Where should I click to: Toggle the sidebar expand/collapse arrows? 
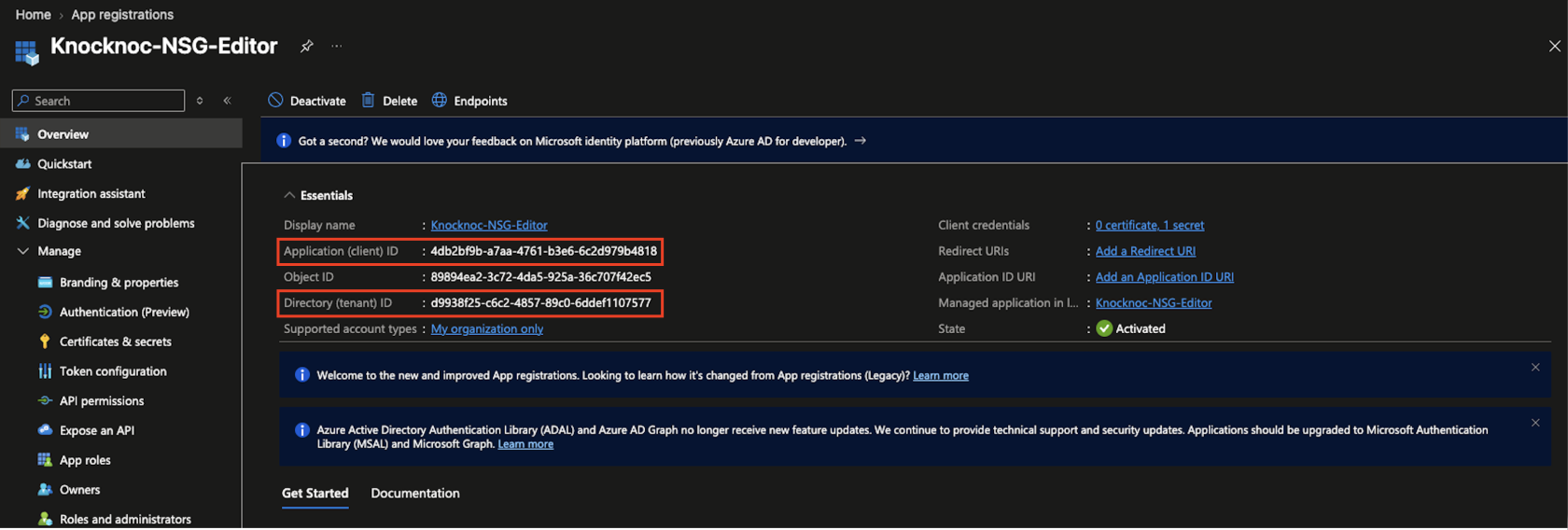(x=200, y=101)
